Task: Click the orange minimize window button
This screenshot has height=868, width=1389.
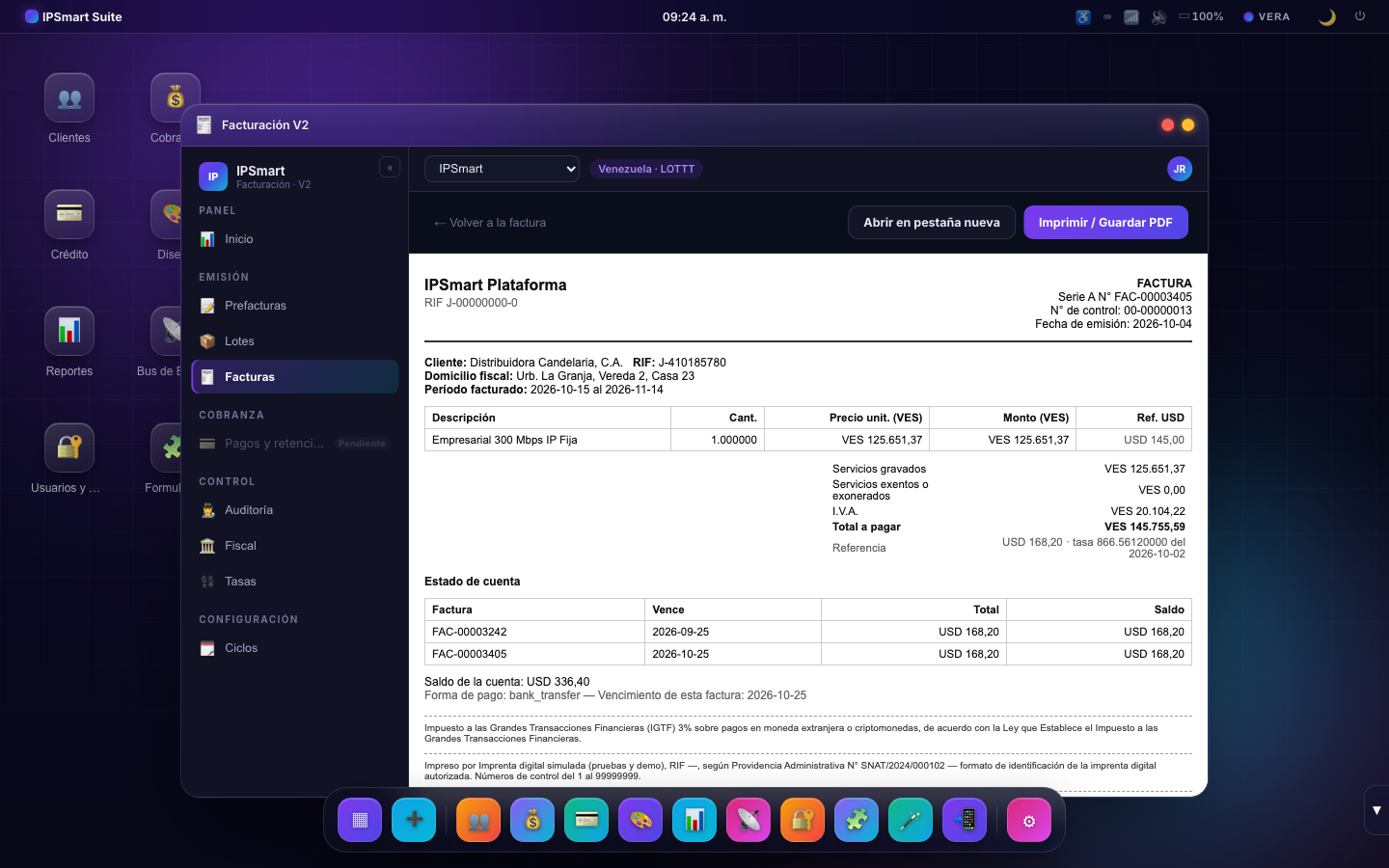Action: click(x=1188, y=125)
